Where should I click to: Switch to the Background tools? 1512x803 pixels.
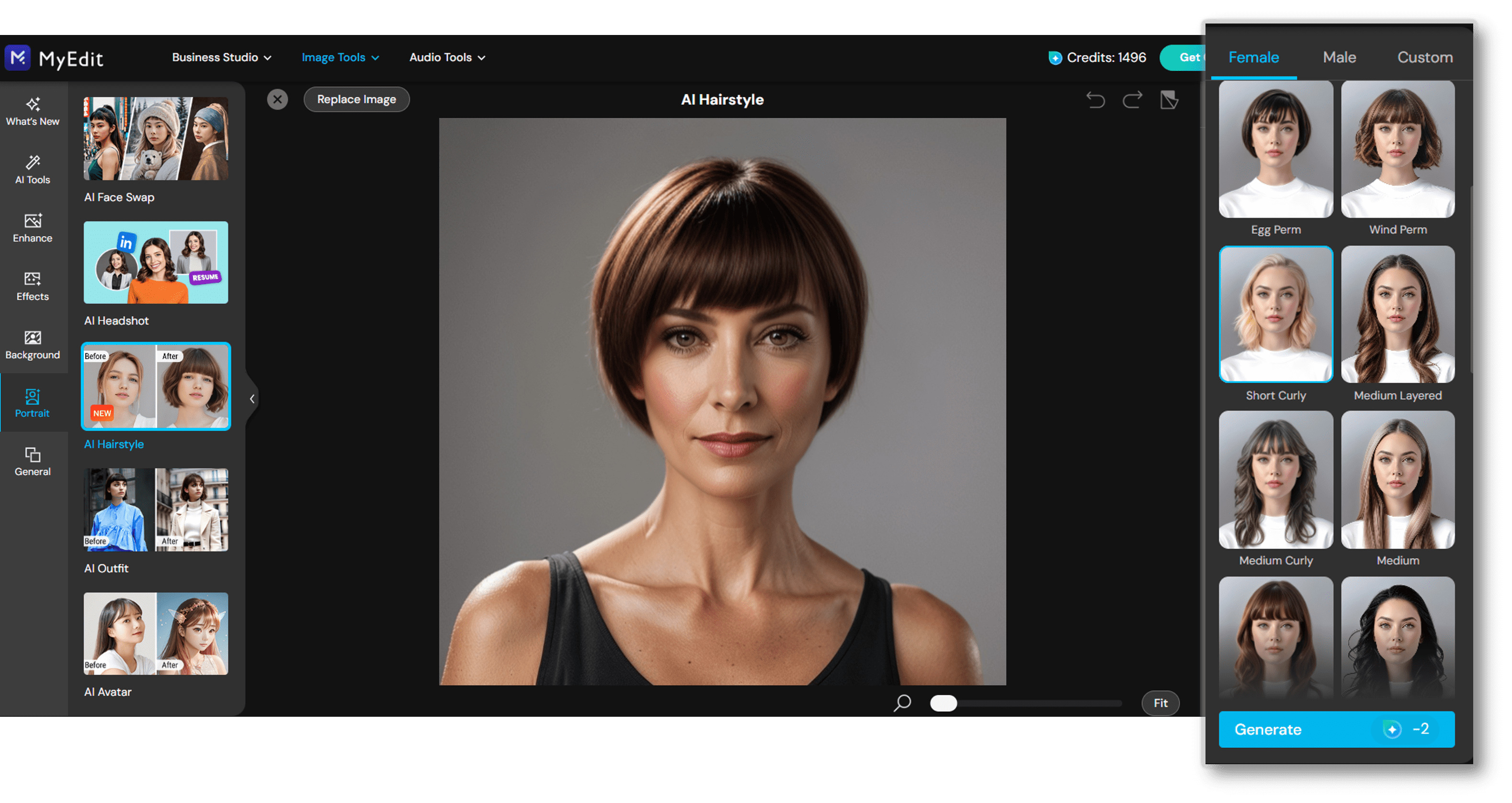32,345
